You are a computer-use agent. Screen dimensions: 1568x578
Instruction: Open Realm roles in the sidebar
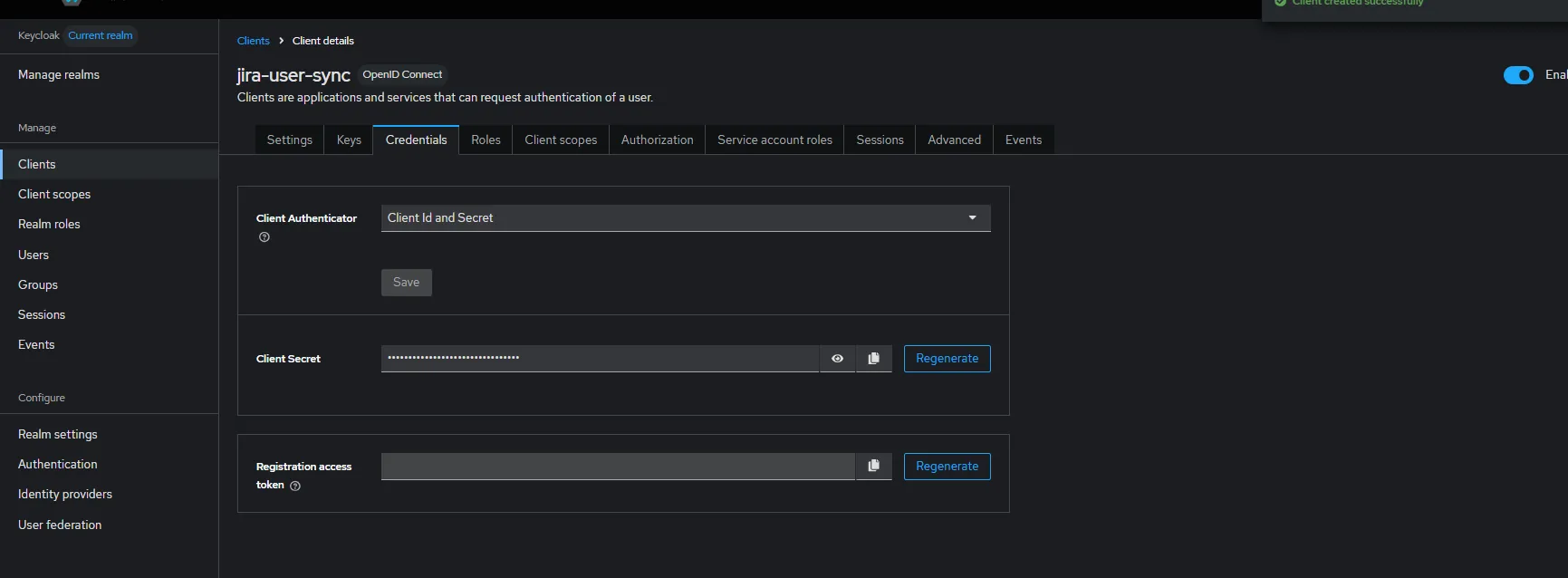(109, 224)
